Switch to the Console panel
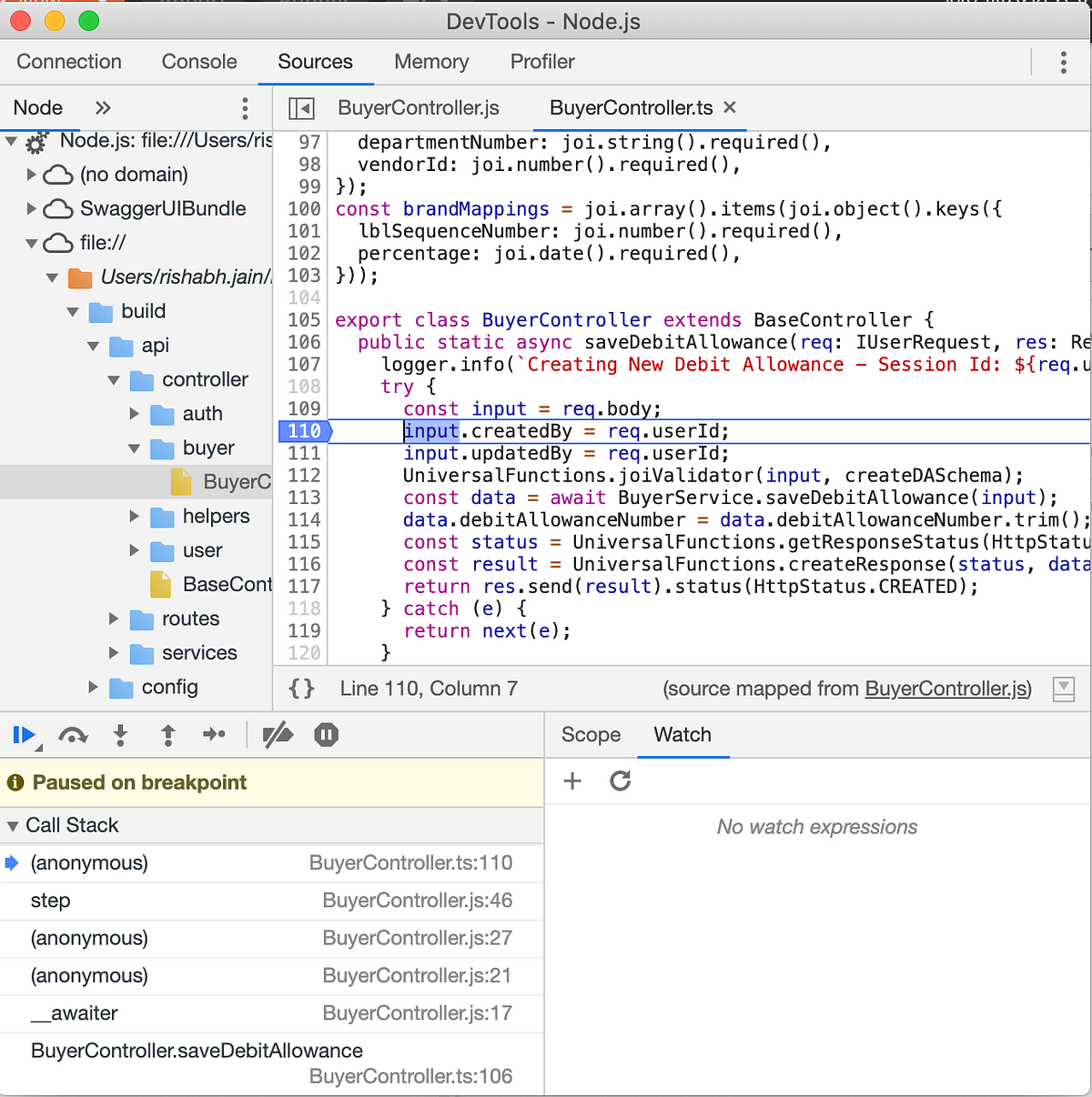Screen dimensions: 1092x1097 (x=198, y=62)
